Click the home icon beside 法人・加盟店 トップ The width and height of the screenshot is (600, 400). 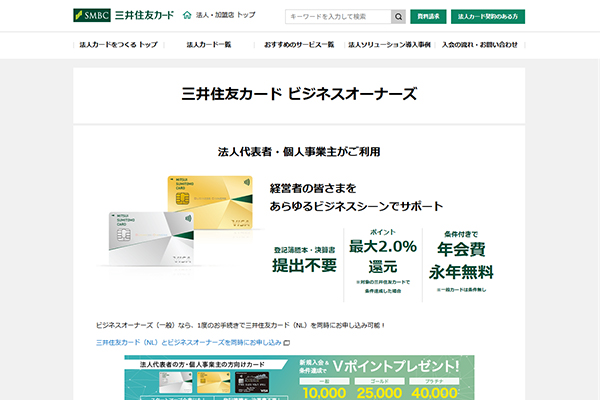point(187,15)
